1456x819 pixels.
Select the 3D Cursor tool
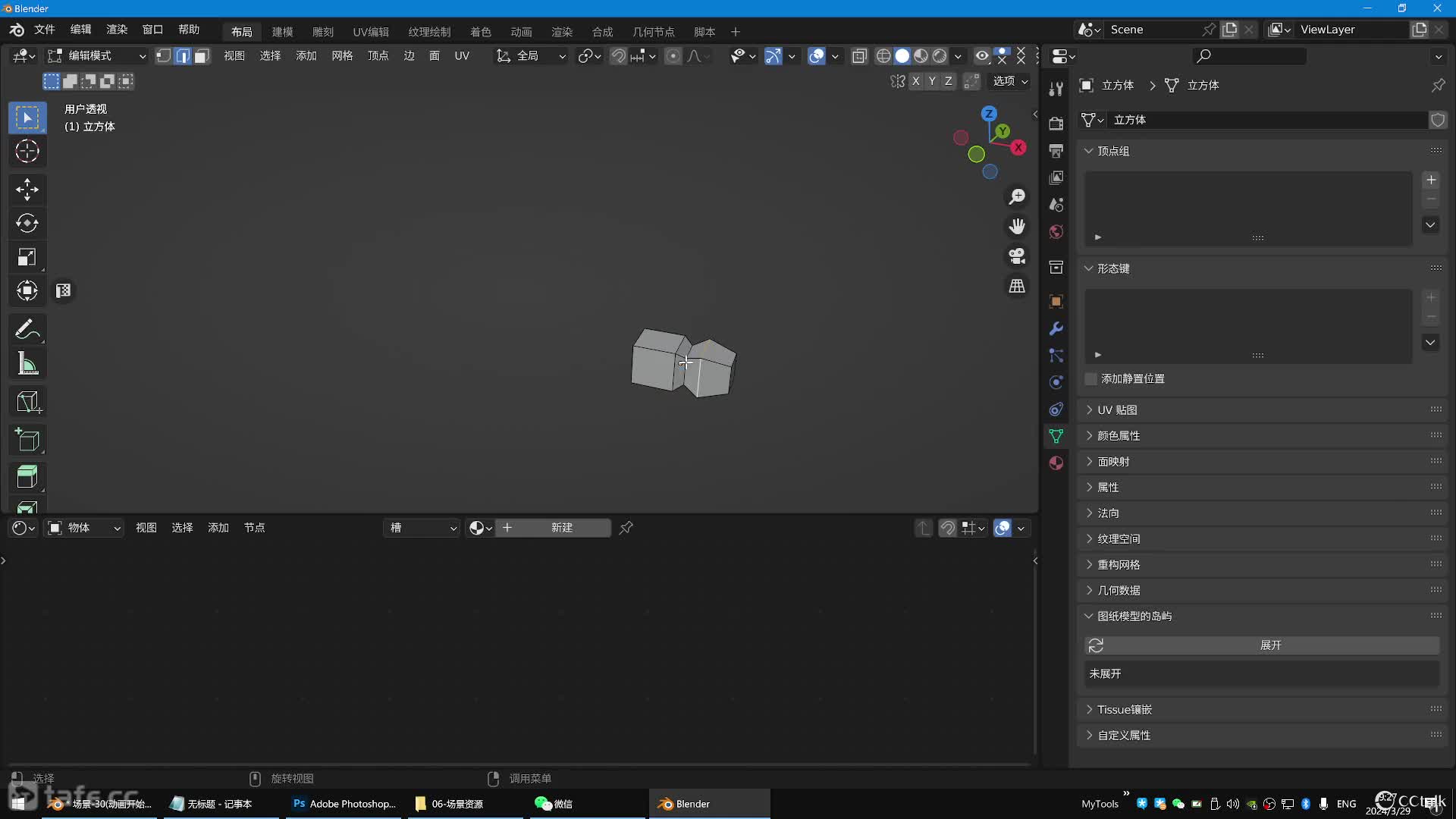coord(27,152)
